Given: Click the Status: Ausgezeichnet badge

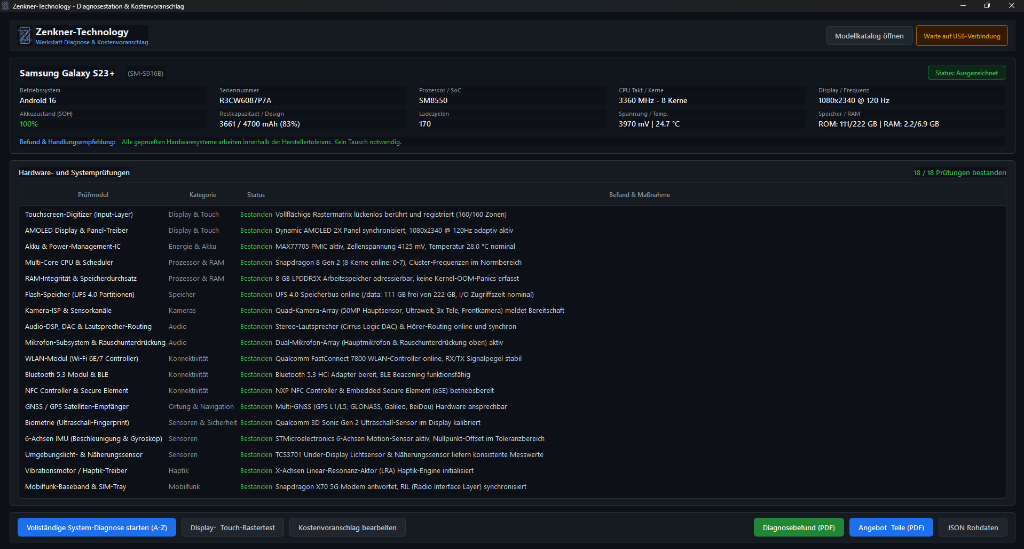Looking at the screenshot, I should [x=966, y=73].
